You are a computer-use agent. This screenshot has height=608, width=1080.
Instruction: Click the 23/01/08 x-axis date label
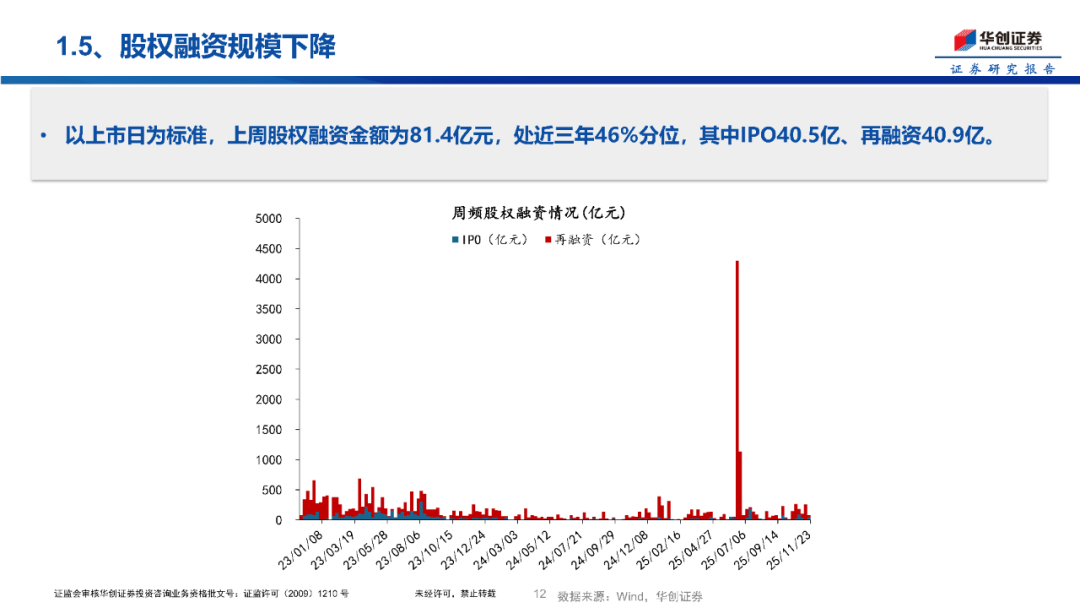pos(300,551)
